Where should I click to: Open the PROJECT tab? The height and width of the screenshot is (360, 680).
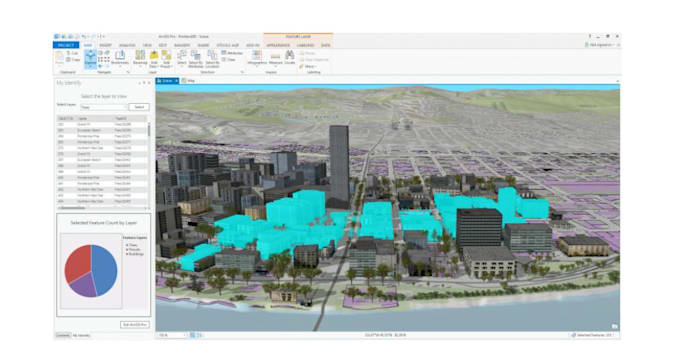point(66,45)
